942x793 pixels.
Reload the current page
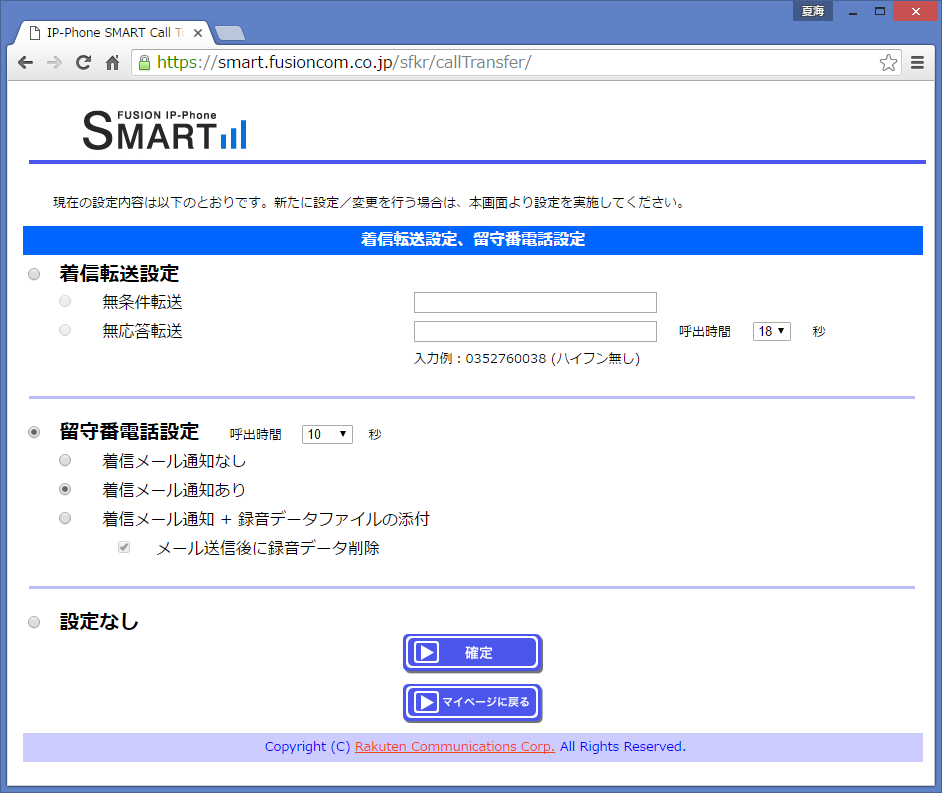[84, 62]
